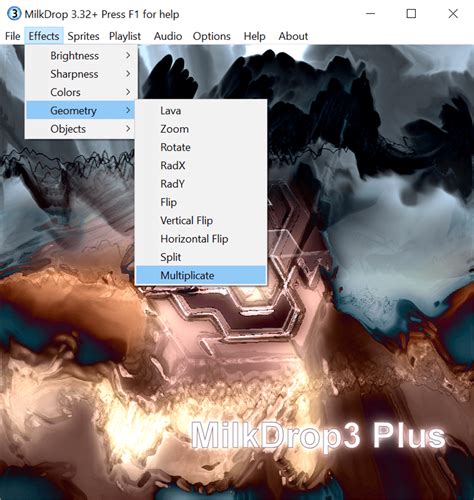
Task: Open the Sprites menu
Action: [83, 36]
